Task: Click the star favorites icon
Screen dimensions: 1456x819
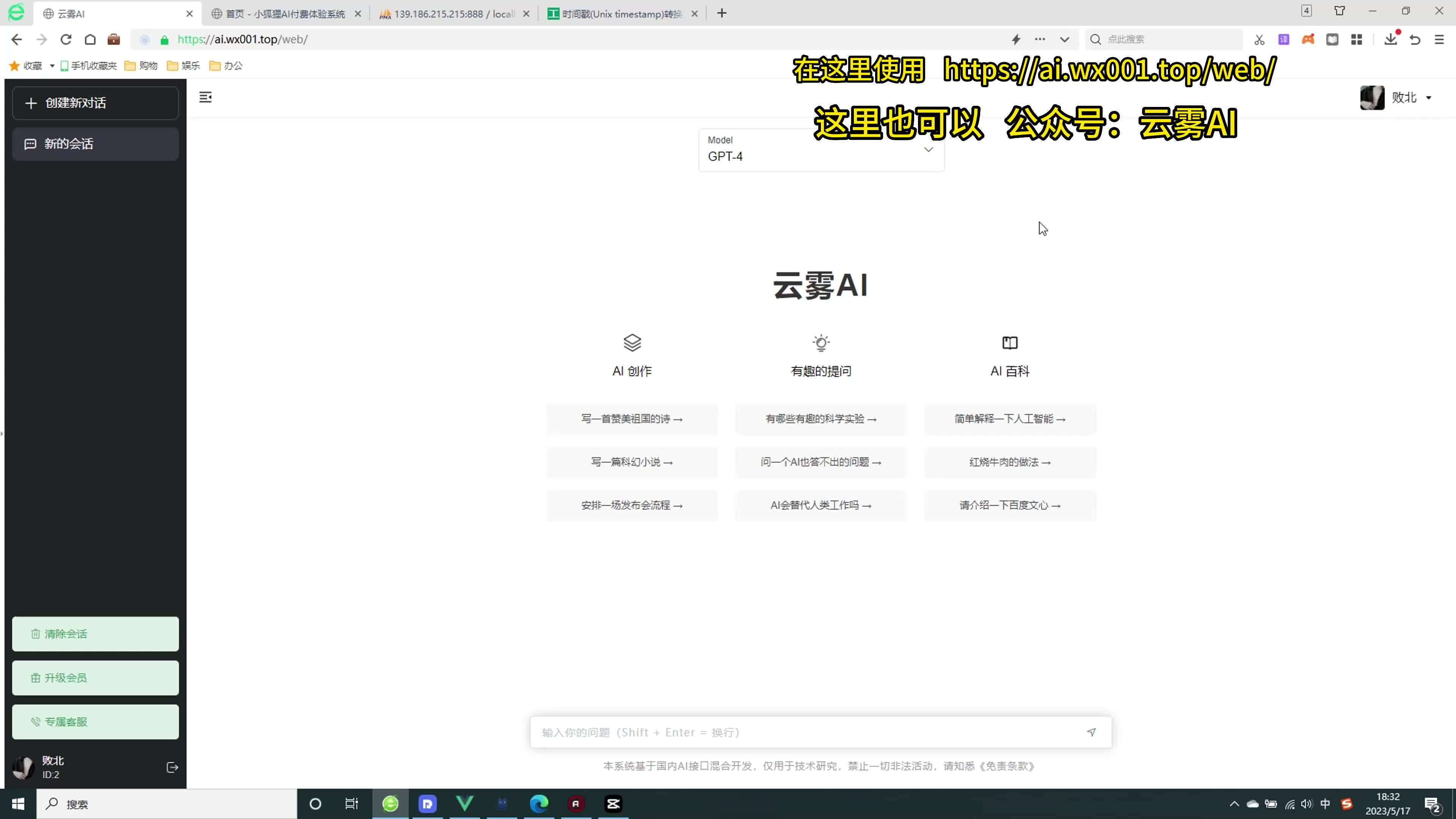Action: (14, 66)
